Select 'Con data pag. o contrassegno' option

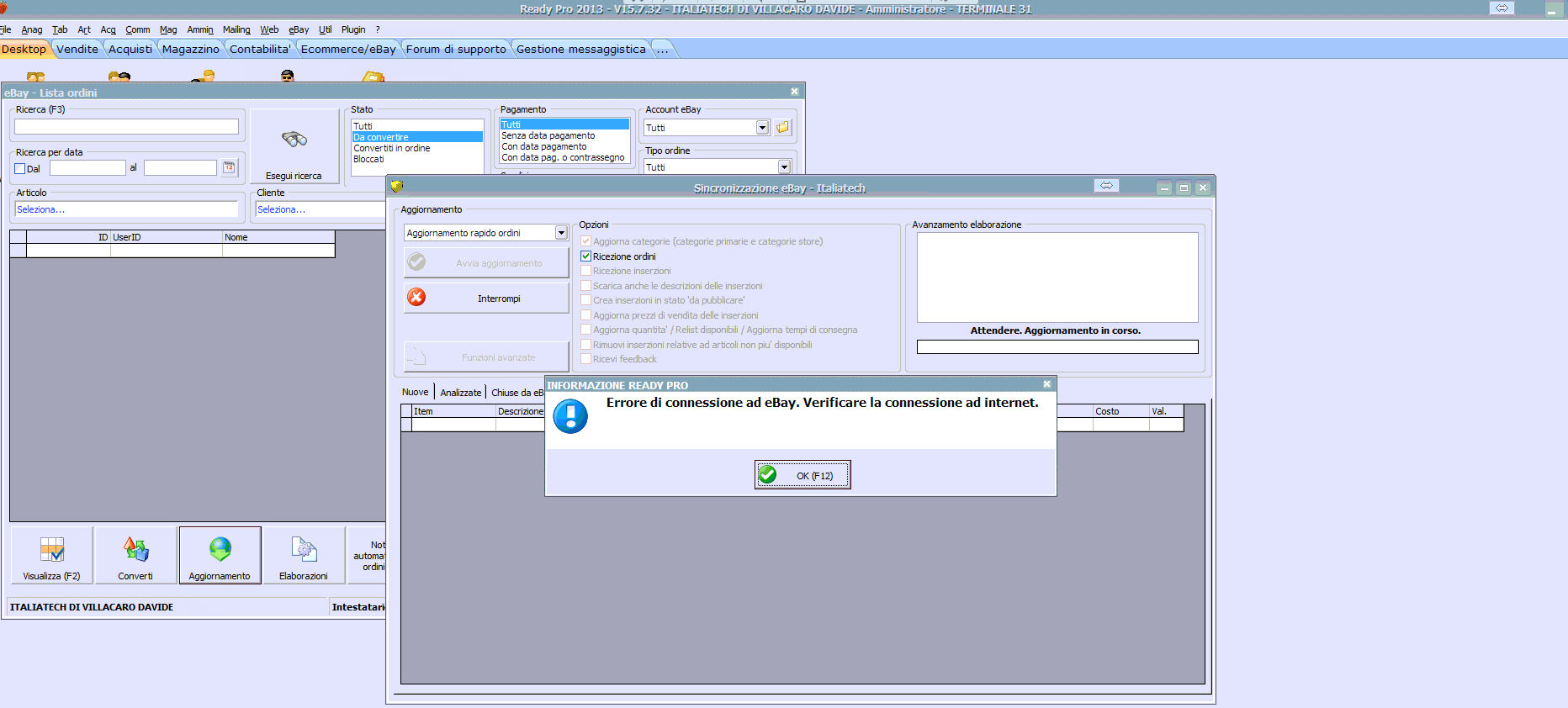[564, 157]
